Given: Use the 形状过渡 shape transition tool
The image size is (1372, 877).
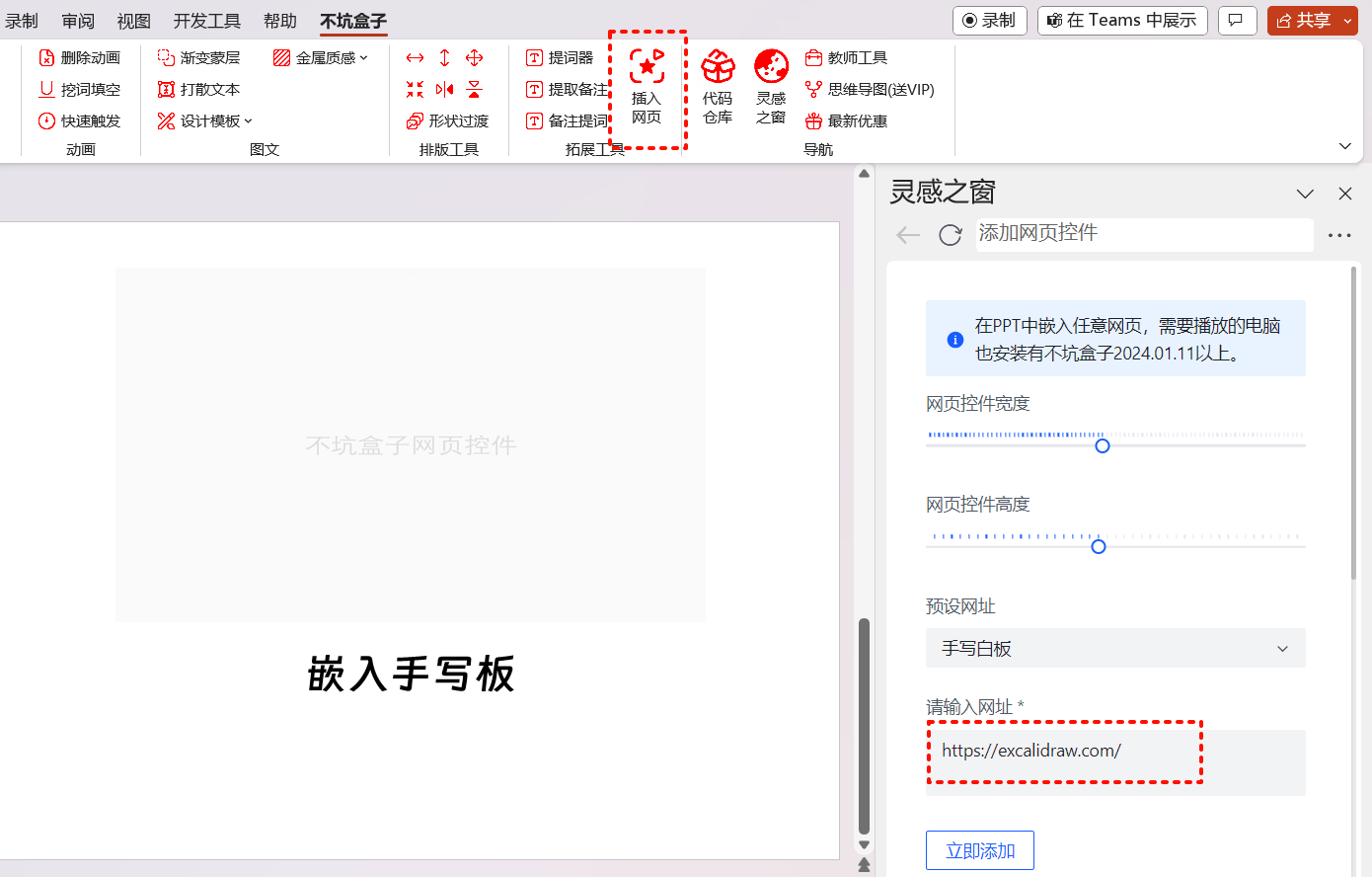Looking at the screenshot, I should pos(447,121).
